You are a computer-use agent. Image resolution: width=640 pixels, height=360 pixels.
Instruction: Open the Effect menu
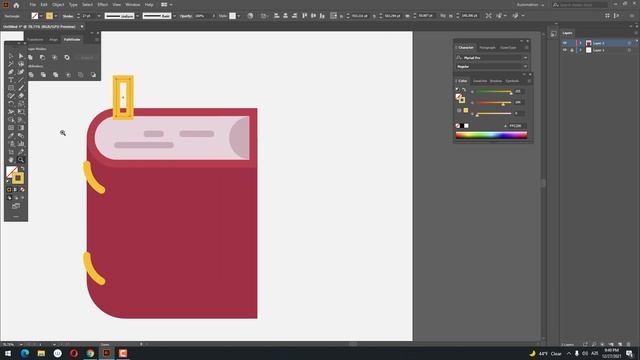tap(102, 4)
